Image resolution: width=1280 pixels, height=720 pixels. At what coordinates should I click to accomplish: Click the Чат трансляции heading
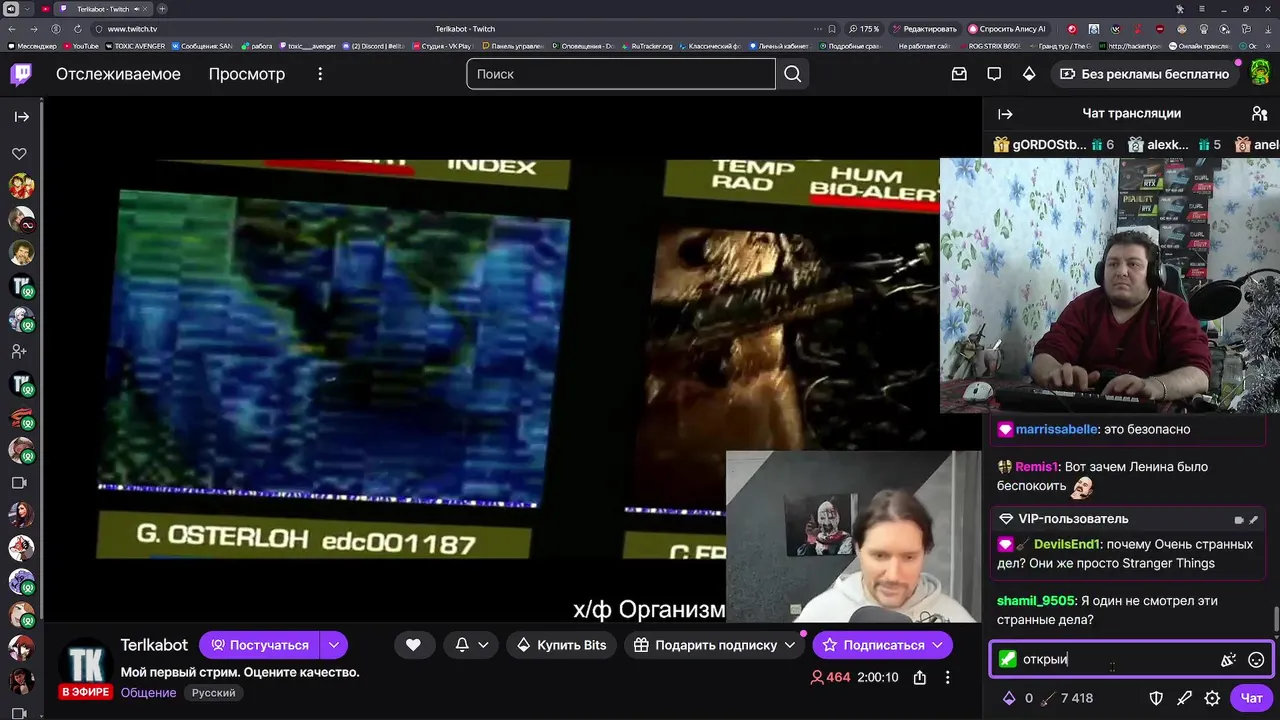coord(1131,114)
